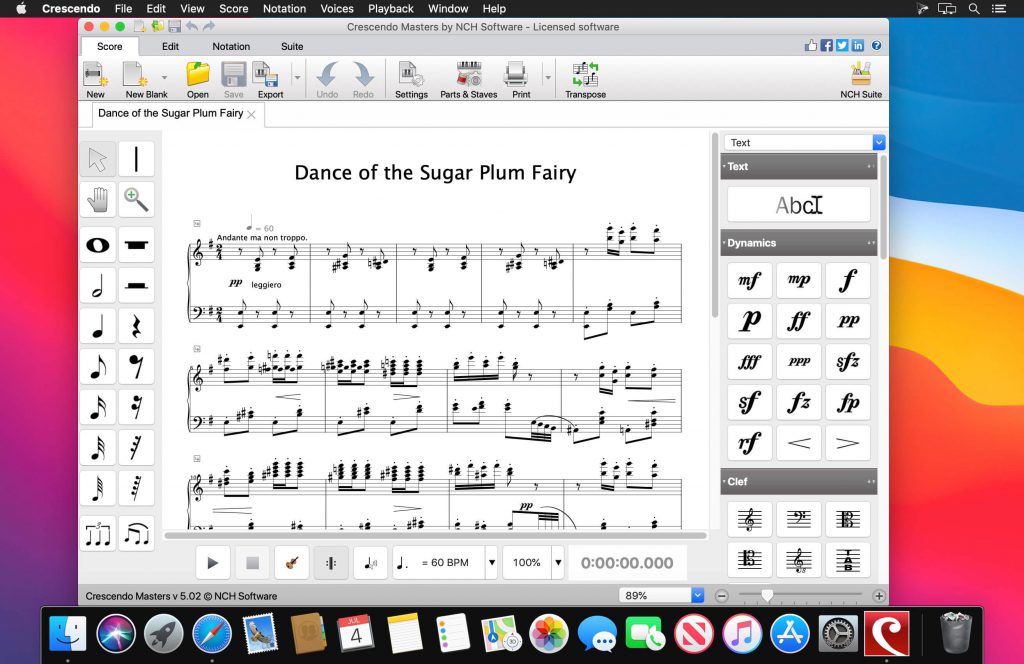This screenshot has height=664, width=1024.
Task: Activate the zoom magnifier tool
Action: (136, 200)
